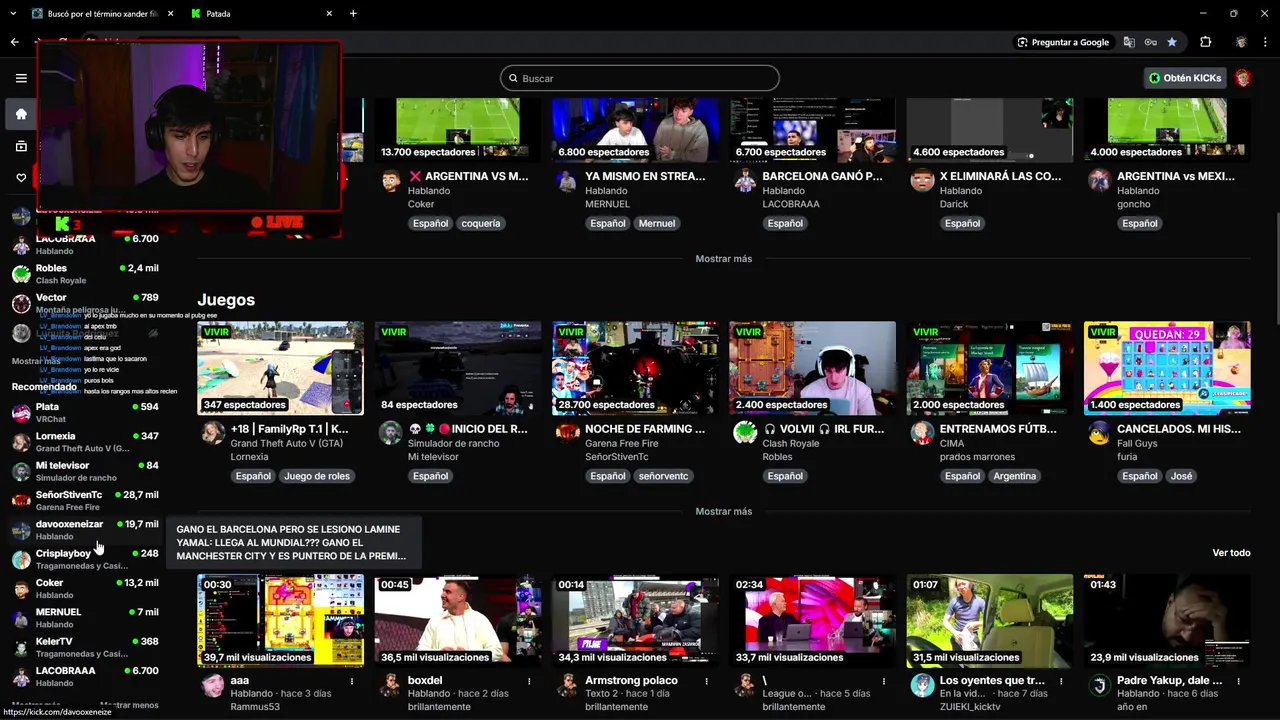Screen dimensions: 1280x720
Task: Open 'X ELIMINARÁ LAS CO...' stream title
Action: [1000, 176]
